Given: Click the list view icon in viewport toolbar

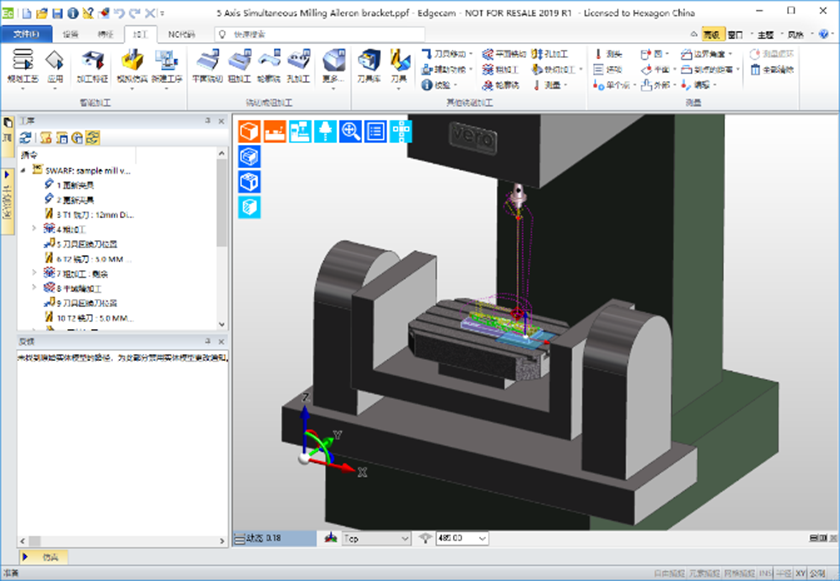Looking at the screenshot, I should (x=376, y=131).
